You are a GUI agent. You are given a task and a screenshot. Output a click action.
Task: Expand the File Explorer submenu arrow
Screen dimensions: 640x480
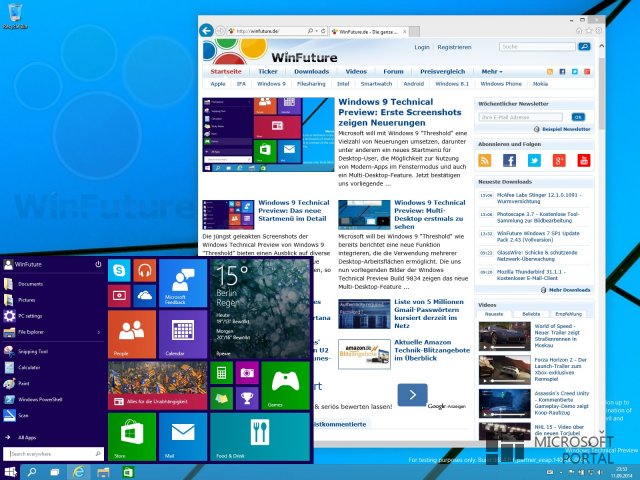point(99,332)
